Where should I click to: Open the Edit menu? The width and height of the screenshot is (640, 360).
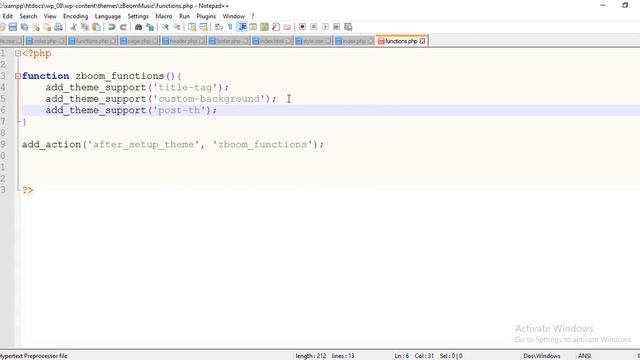[8, 16]
